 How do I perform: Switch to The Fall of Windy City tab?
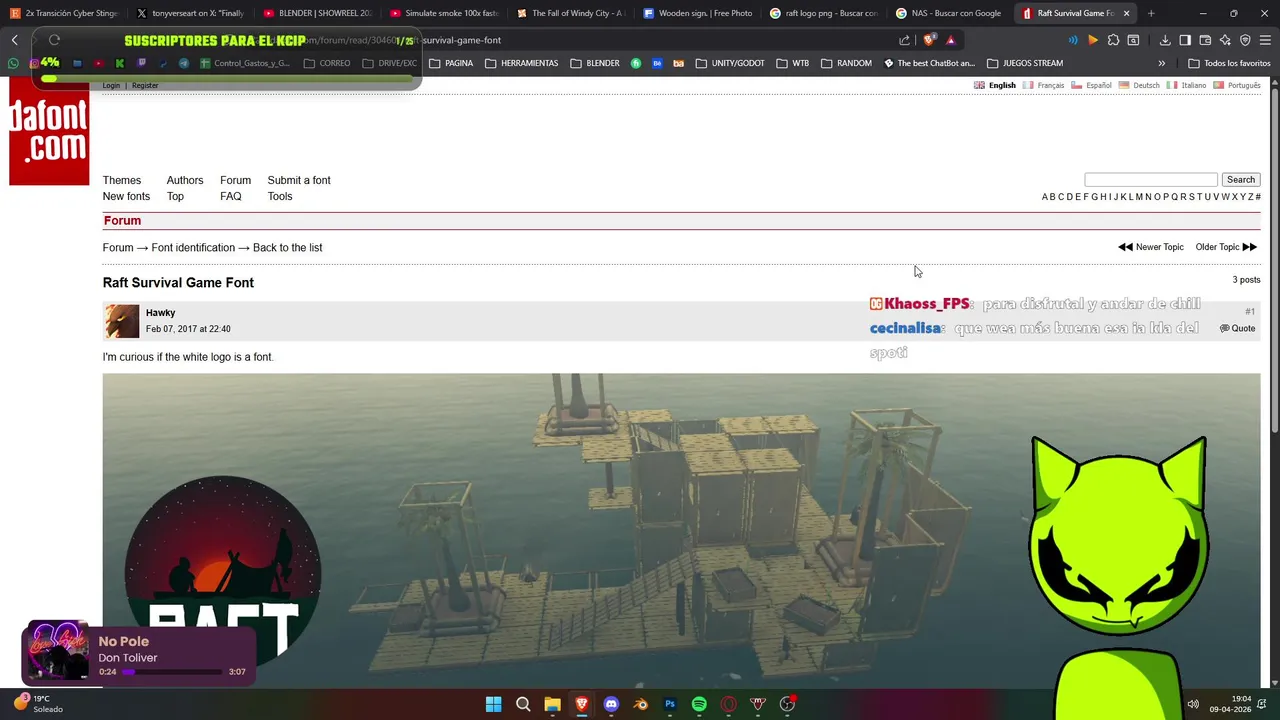coord(570,13)
